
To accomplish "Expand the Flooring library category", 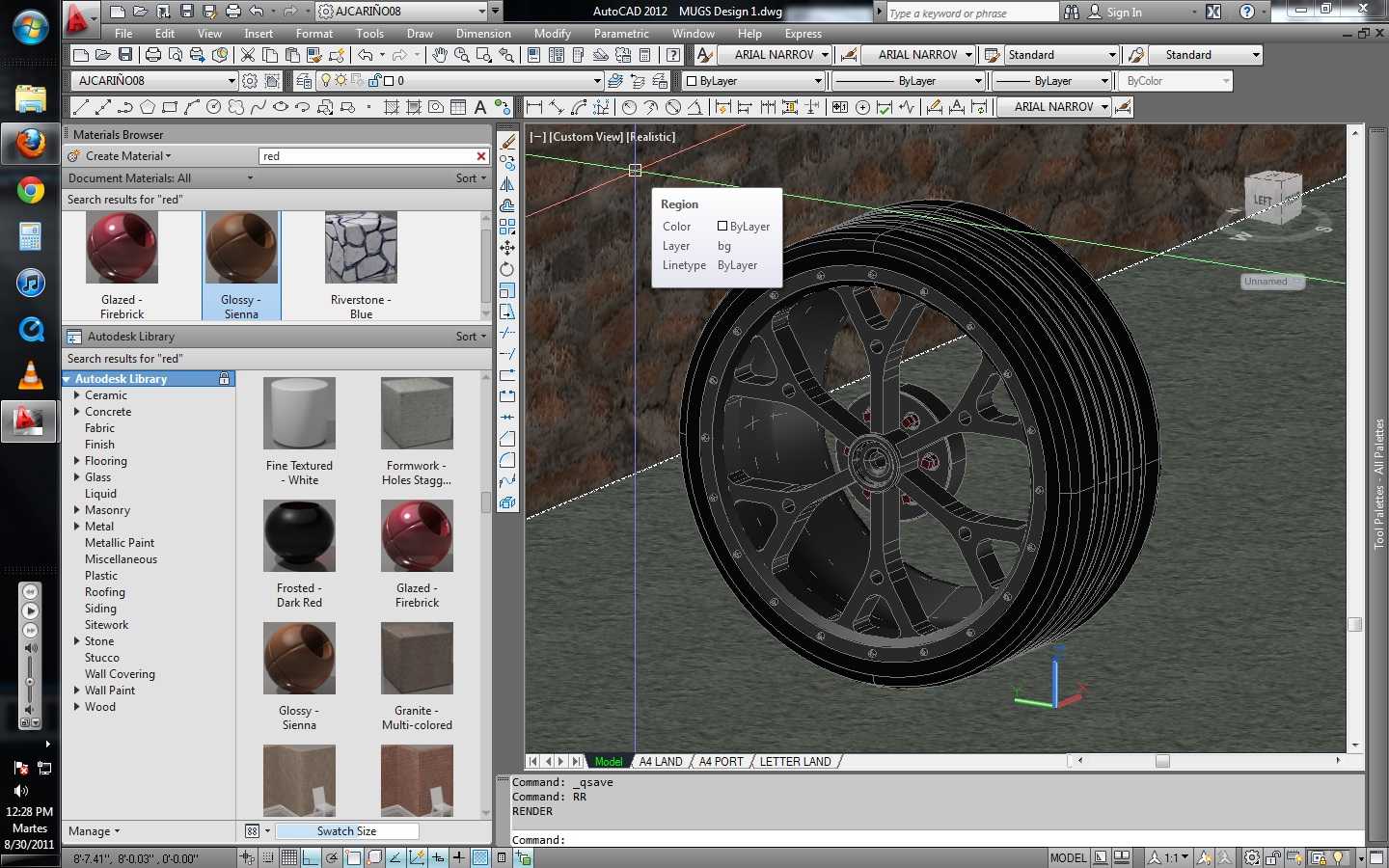I will (77, 461).
